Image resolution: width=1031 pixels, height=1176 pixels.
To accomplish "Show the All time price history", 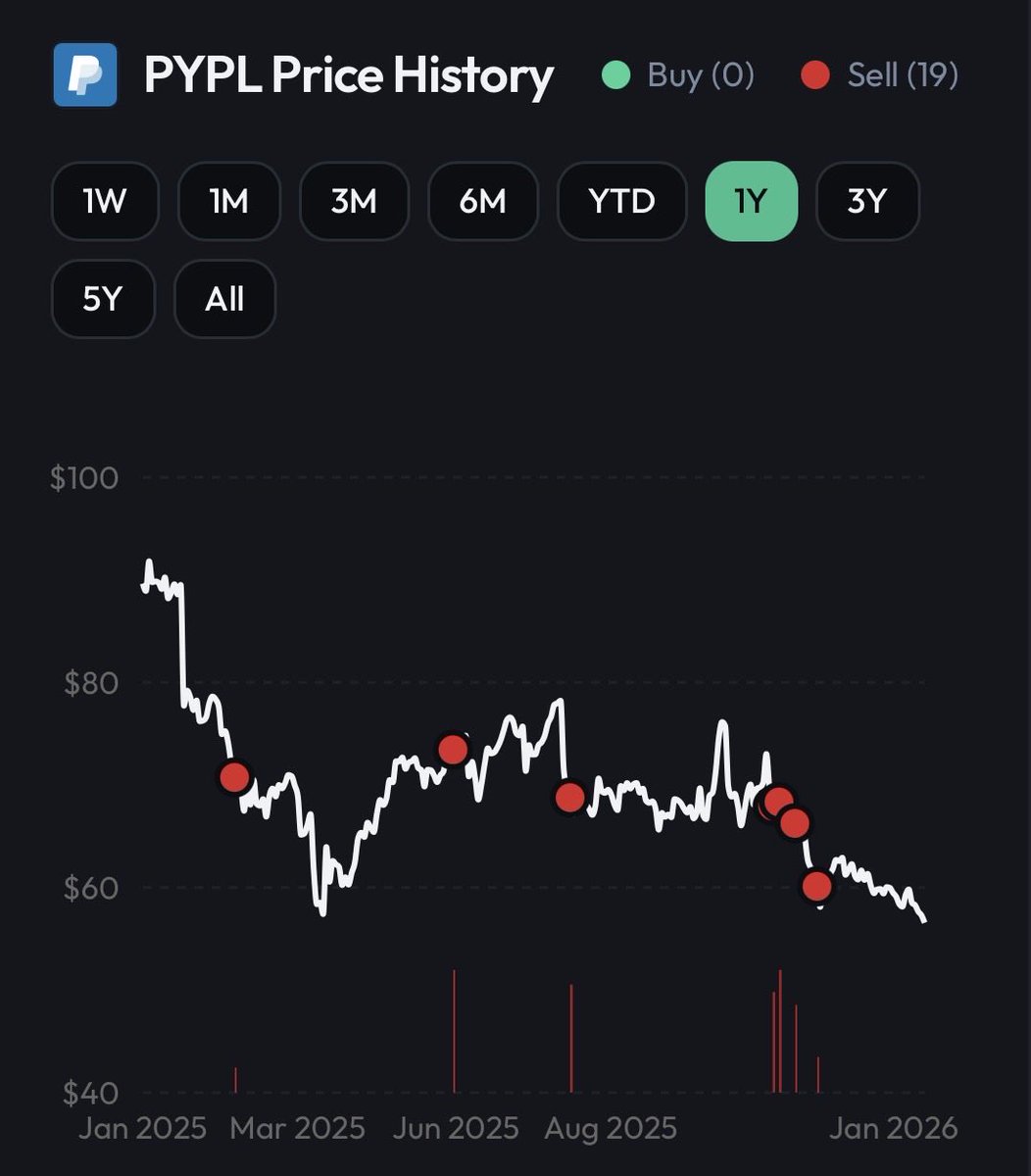I will (x=224, y=299).
